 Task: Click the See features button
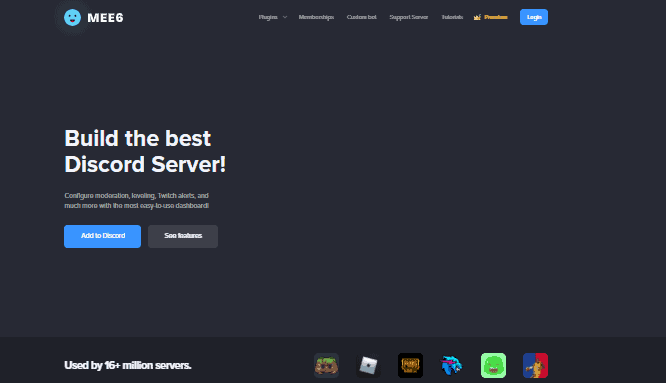[183, 236]
